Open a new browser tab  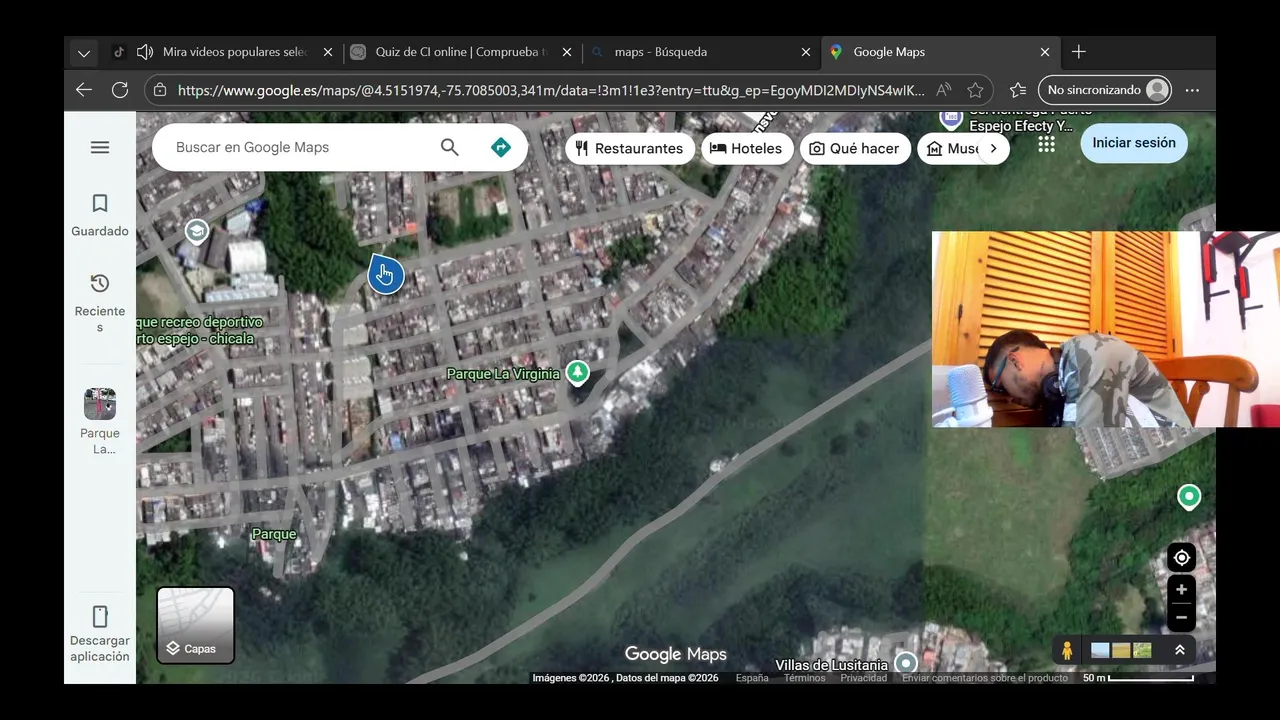(1079, 52)
